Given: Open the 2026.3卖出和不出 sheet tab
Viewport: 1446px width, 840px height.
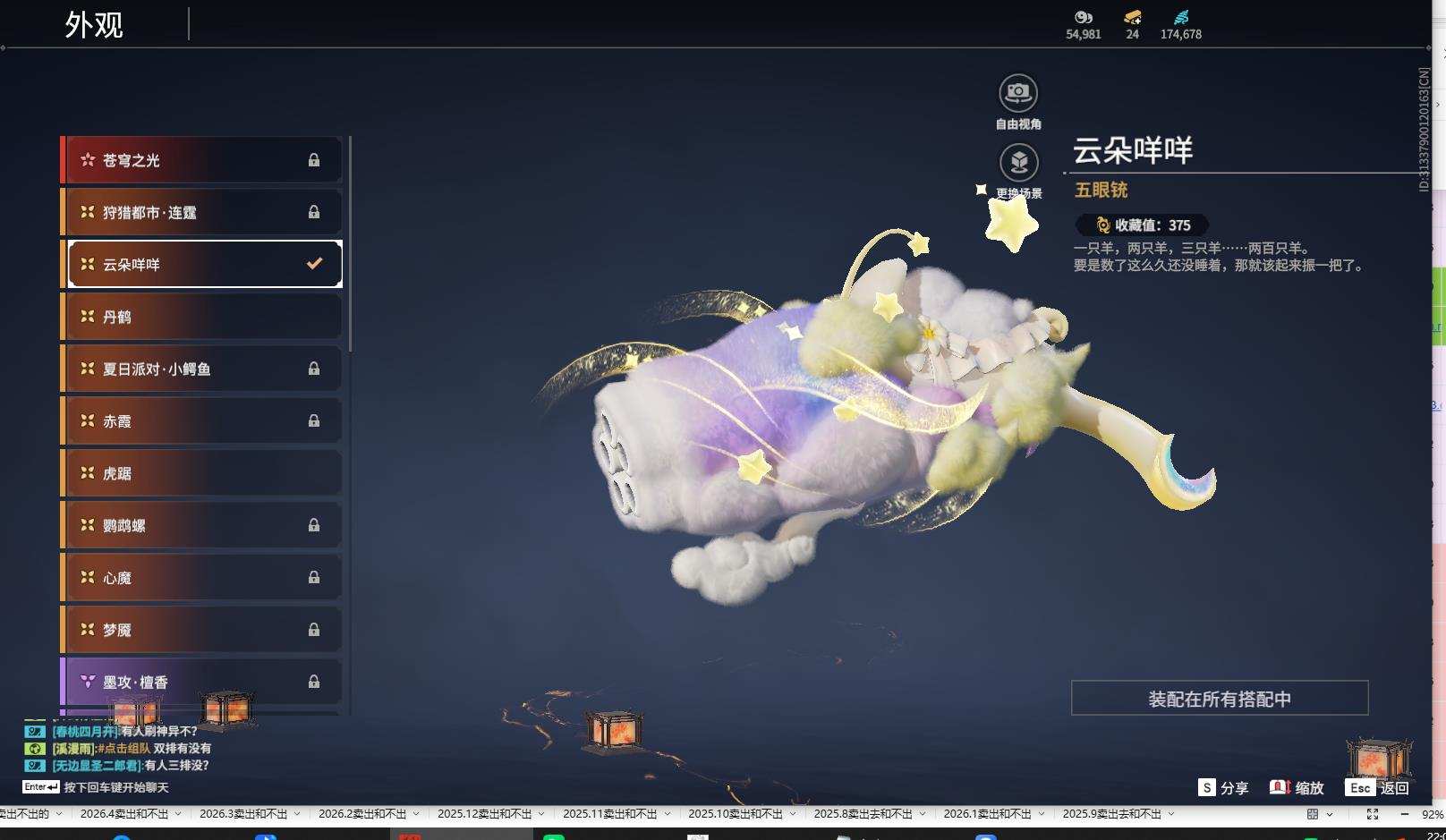Looking at the screenshot, I should coord(243,814).
